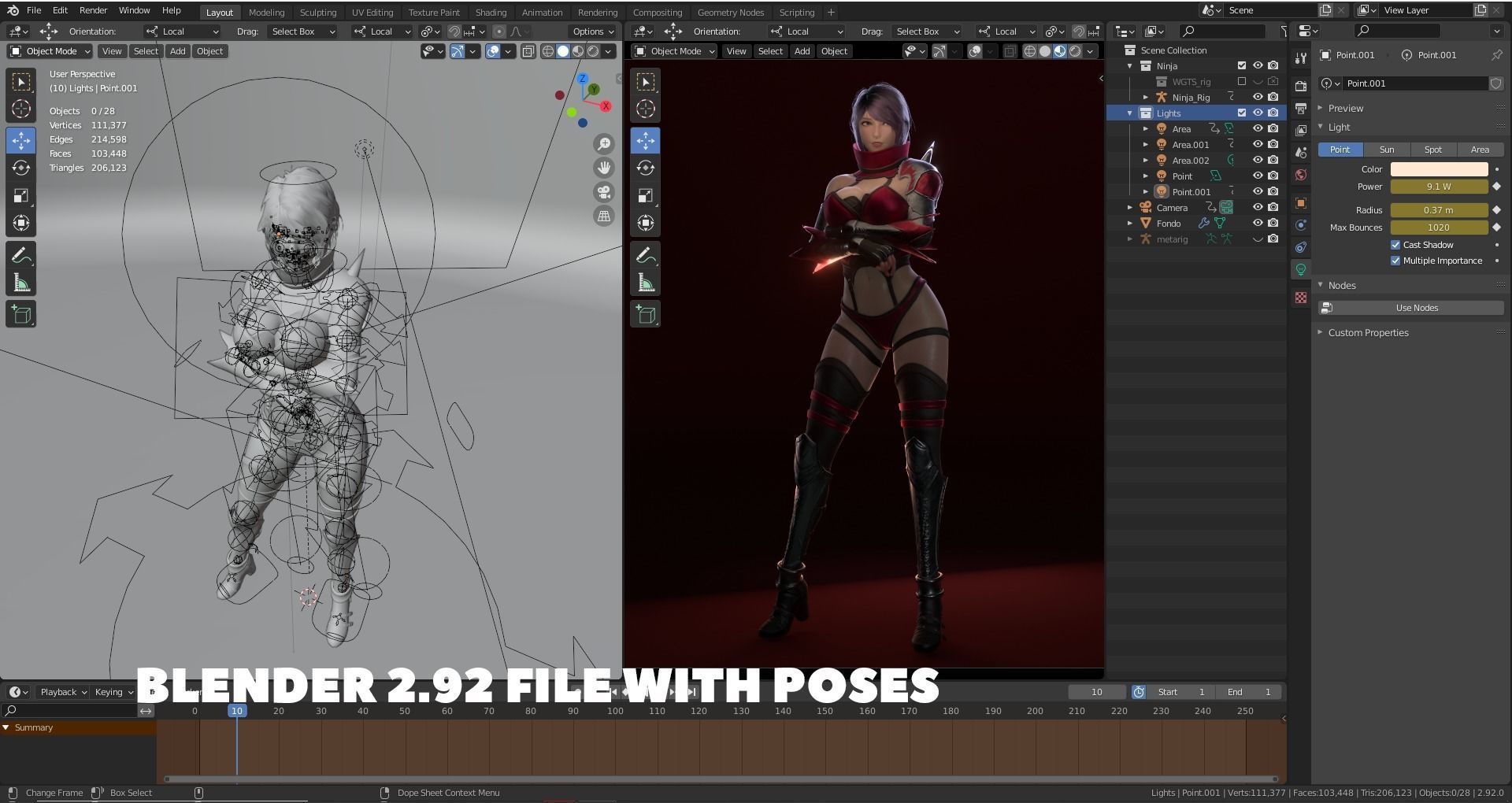Open the Texture properties tab

(1301, 298)
